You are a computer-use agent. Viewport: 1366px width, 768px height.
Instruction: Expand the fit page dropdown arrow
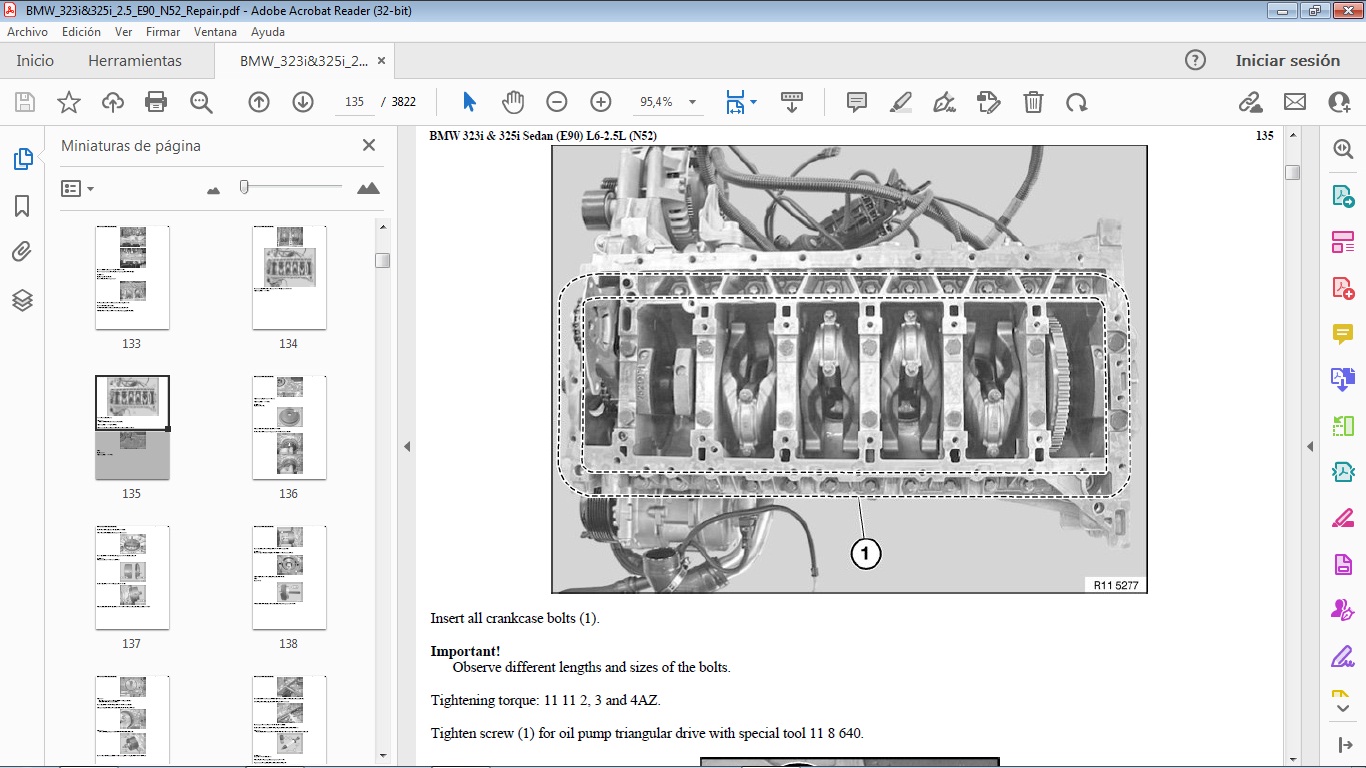tap(753, 102)
